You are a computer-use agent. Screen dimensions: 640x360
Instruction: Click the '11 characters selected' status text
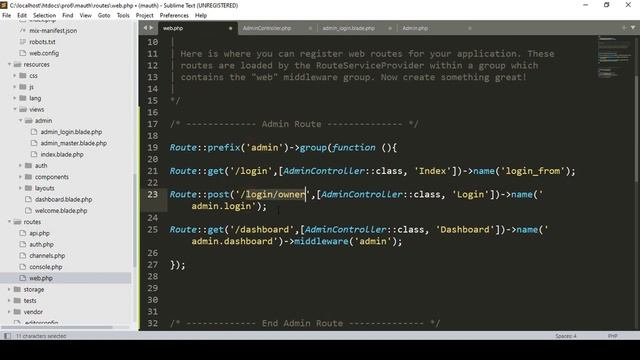coord(41,336)
